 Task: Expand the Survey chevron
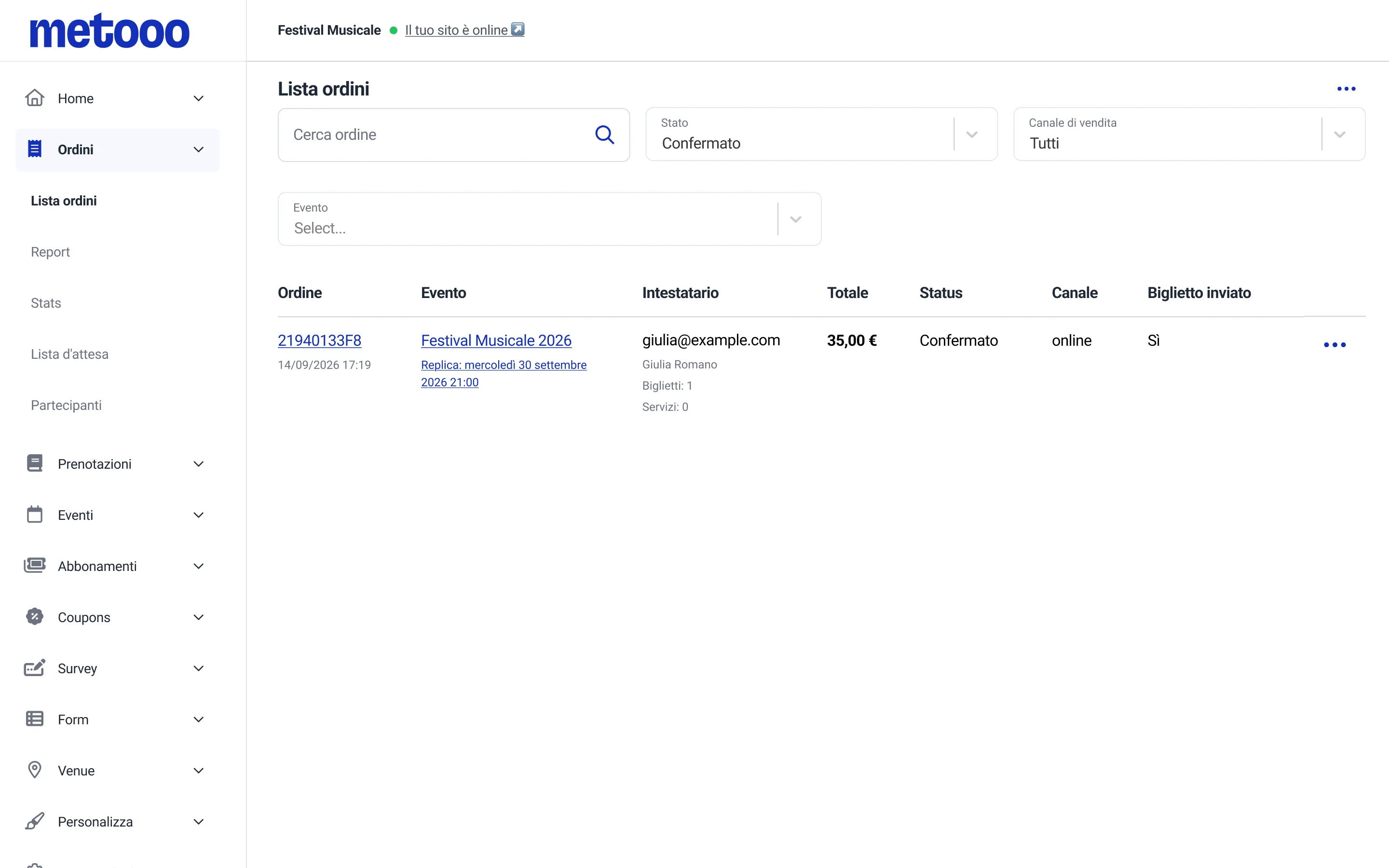tap(199, 668)
